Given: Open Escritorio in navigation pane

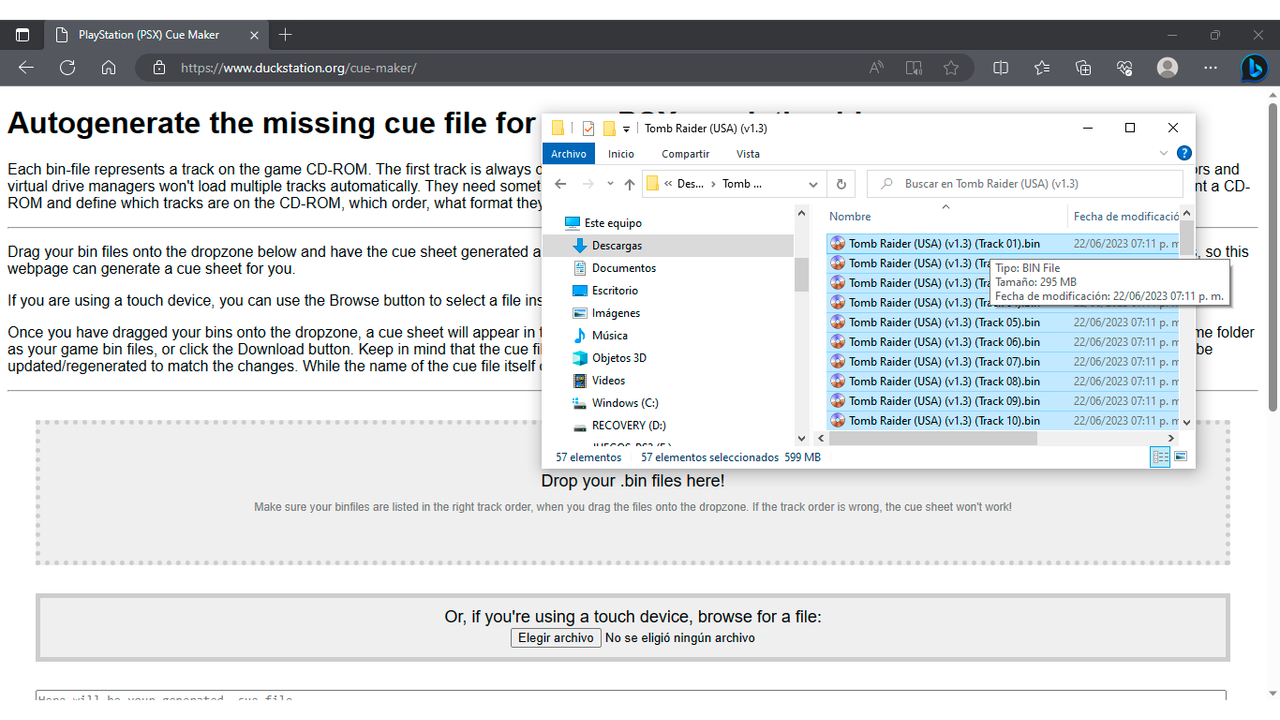Looking at the screenshot, I should pos(615,290).
